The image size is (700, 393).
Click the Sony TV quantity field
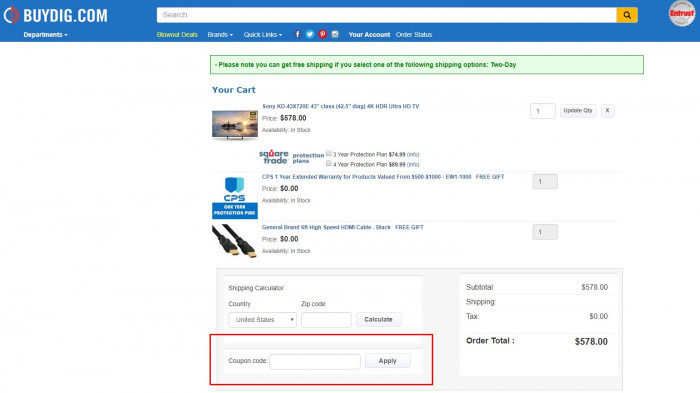[543, 111]
